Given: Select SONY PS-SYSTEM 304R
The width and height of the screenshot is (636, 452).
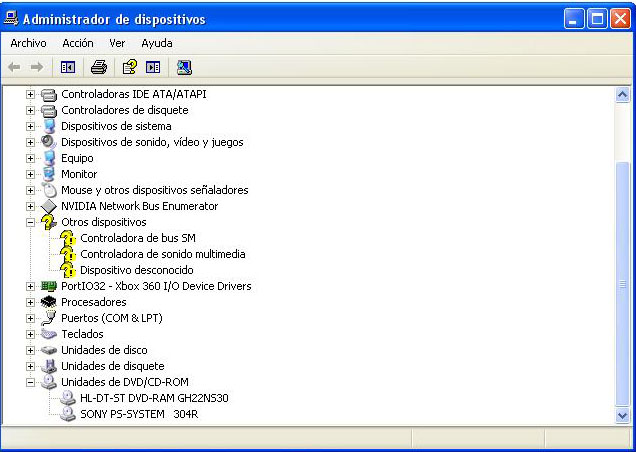Looking at the screenshot, I should [139, 414].
